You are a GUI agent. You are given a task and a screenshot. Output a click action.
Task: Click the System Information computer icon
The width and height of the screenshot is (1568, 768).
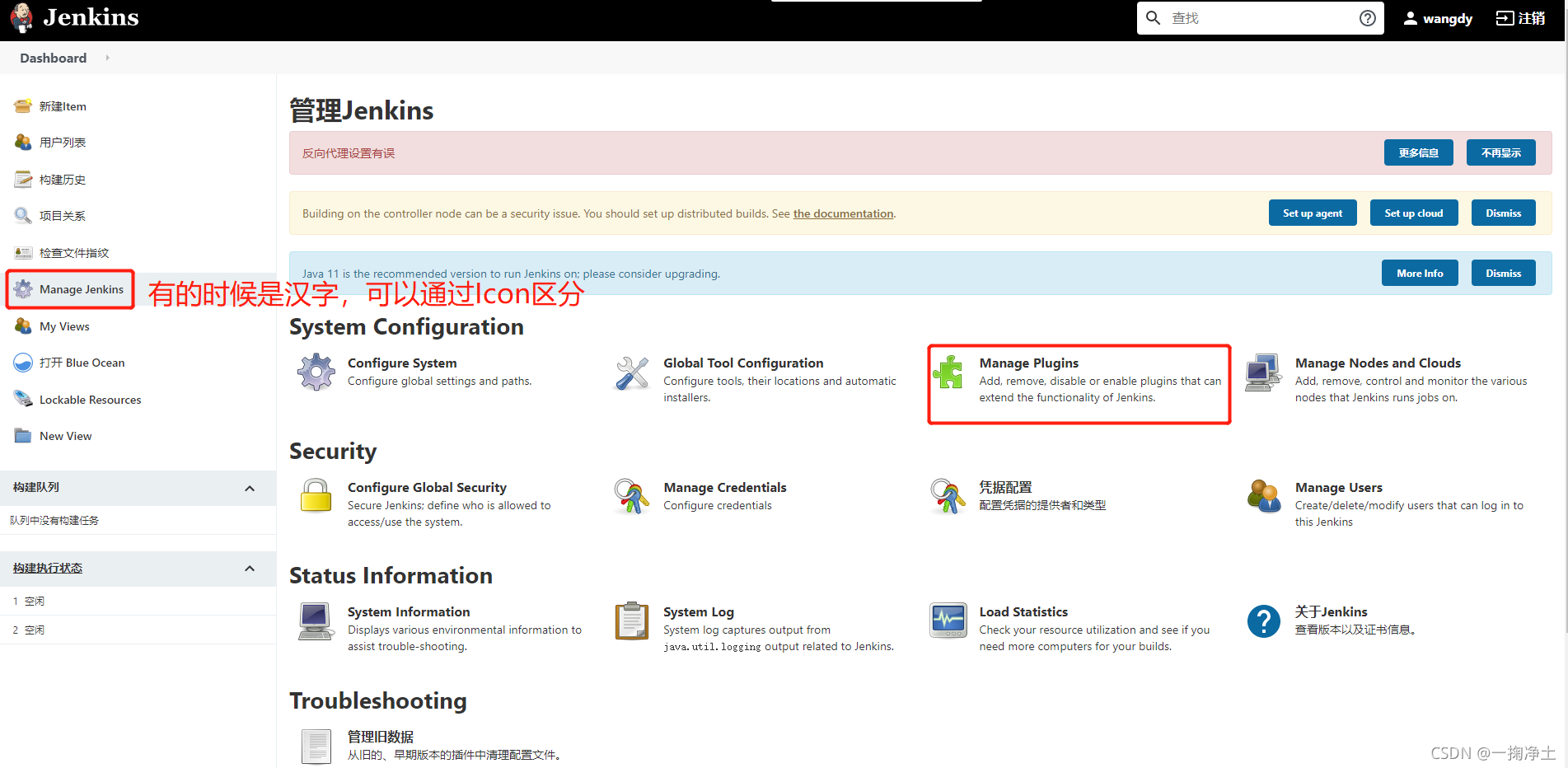point(316,621)
